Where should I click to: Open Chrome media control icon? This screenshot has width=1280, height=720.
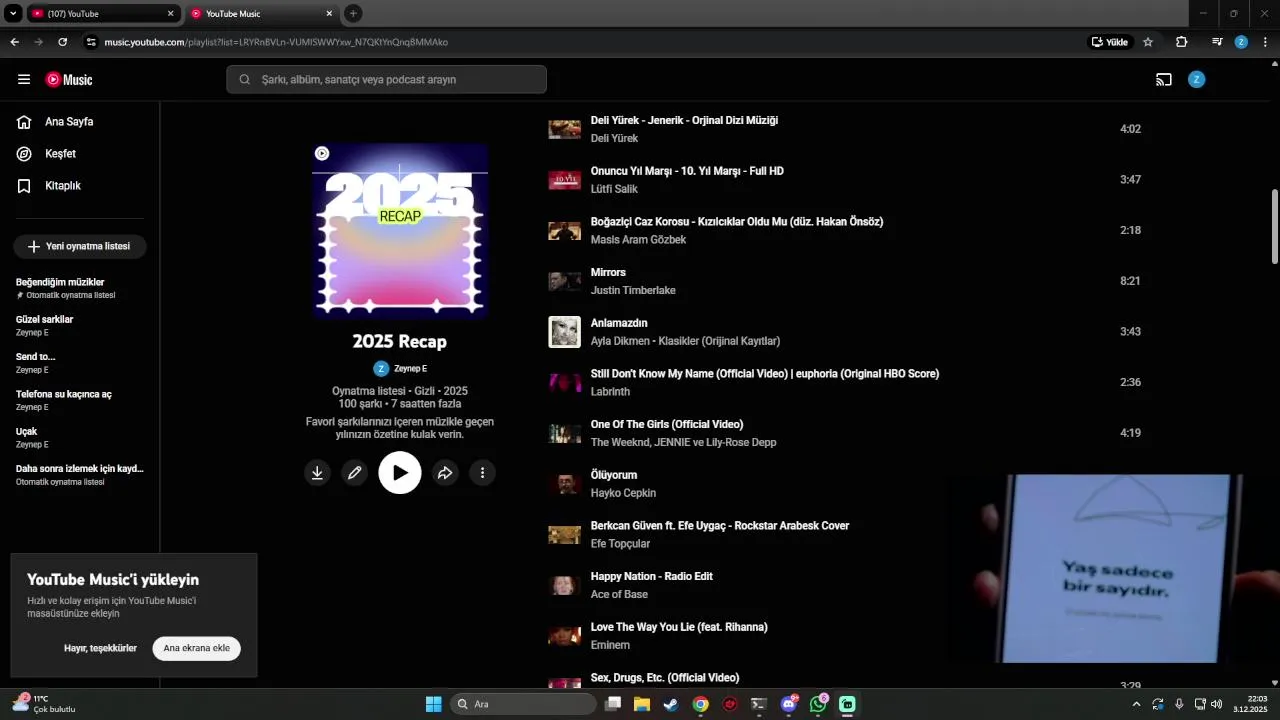(x=1217, y=42)
